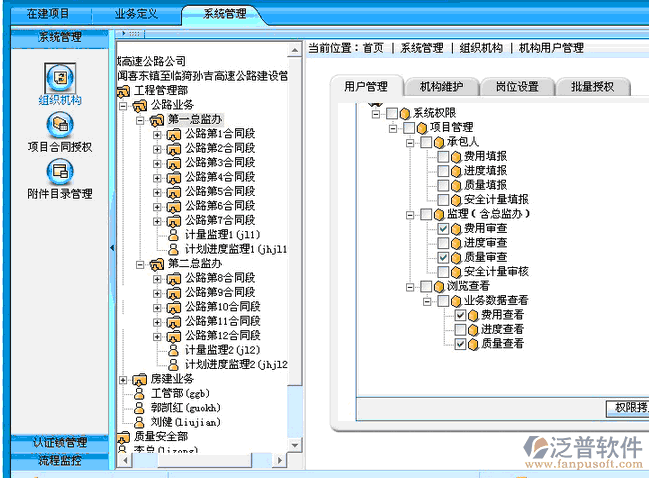Uncheck the 质量审查 checkbox
Image resolution: width=653 pixels, height=480 pixels.
pyautogui.click(x=443, y=258)
